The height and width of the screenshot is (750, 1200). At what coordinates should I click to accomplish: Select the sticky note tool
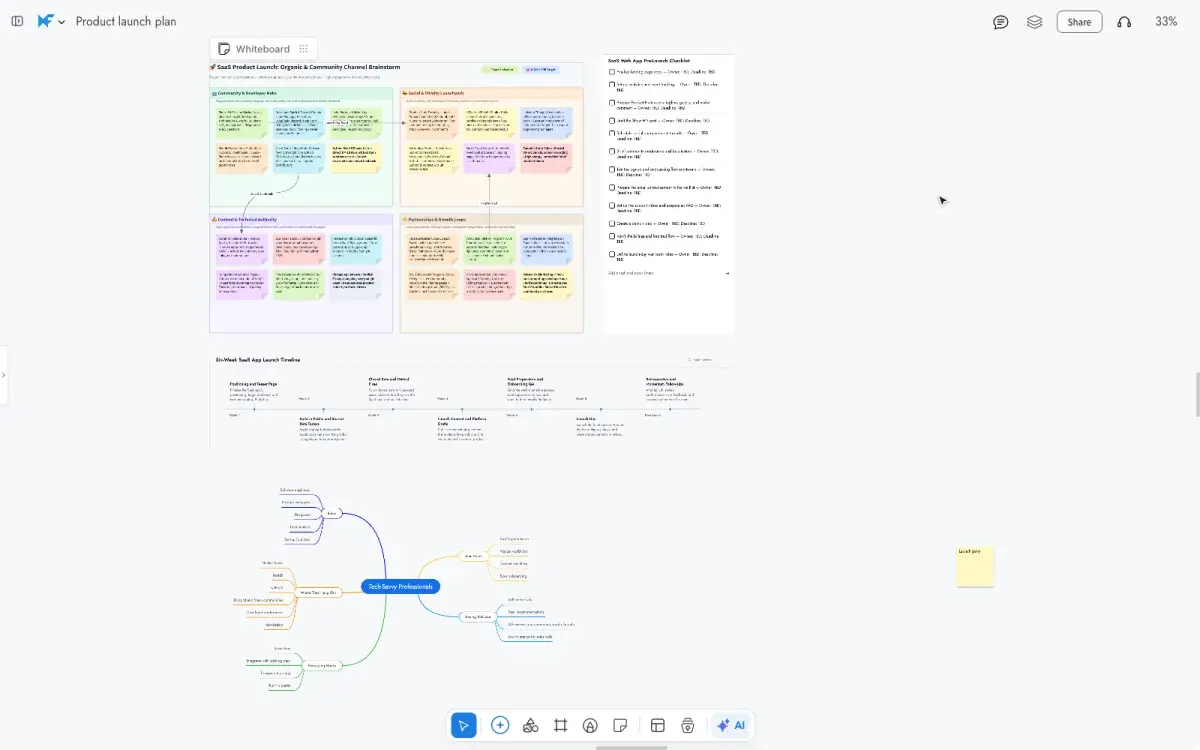pos(620,726)
